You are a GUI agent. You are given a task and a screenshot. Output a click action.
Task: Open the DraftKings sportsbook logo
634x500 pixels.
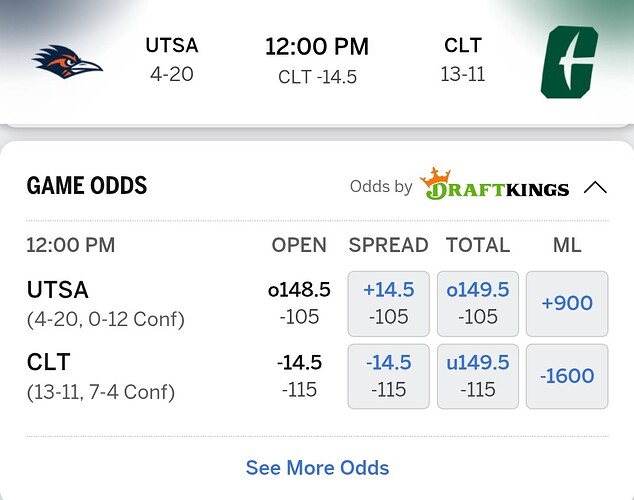pos(494,186)
